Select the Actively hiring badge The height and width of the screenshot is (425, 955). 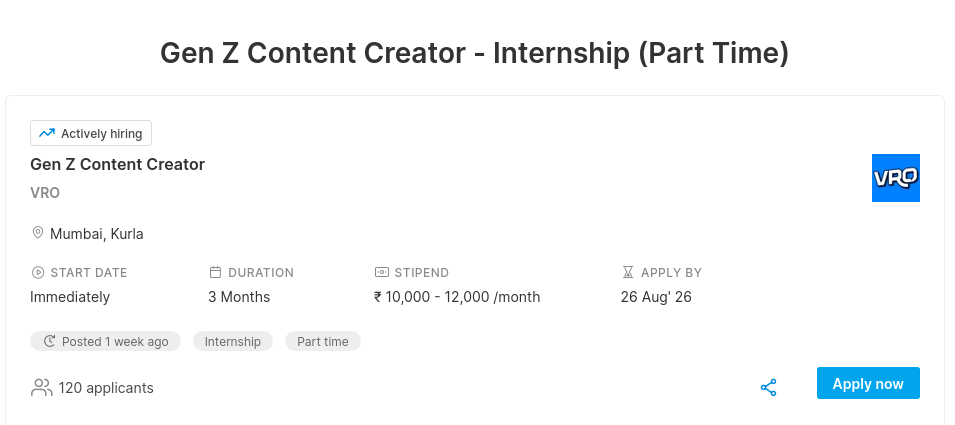point(91,133)
